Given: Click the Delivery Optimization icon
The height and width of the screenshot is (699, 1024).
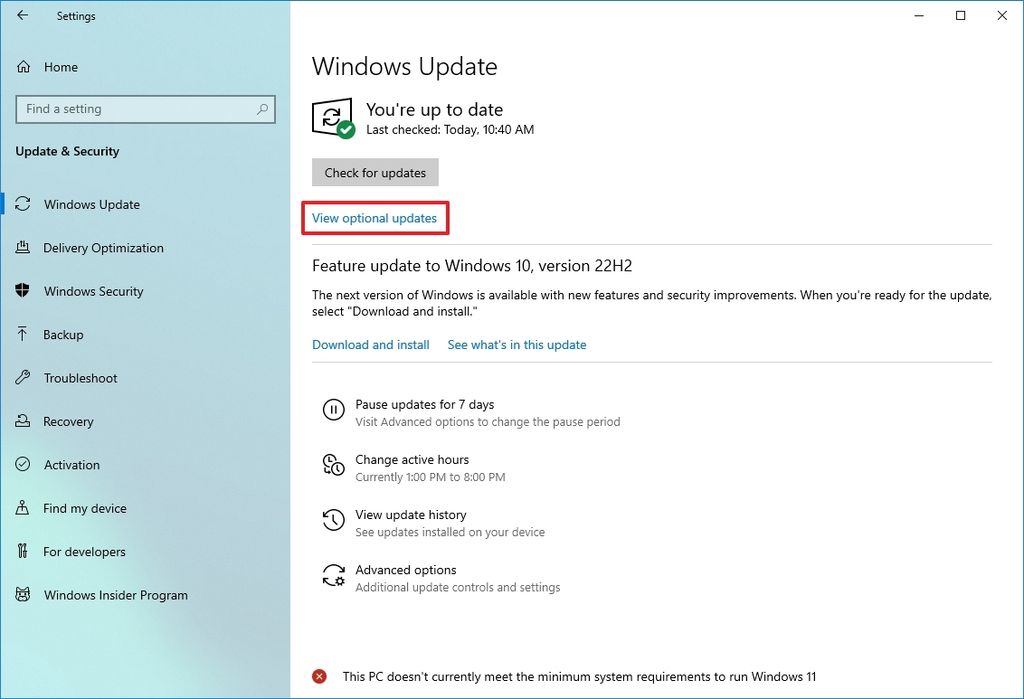Looking at the screenshot, I should [x=23, y=248].
